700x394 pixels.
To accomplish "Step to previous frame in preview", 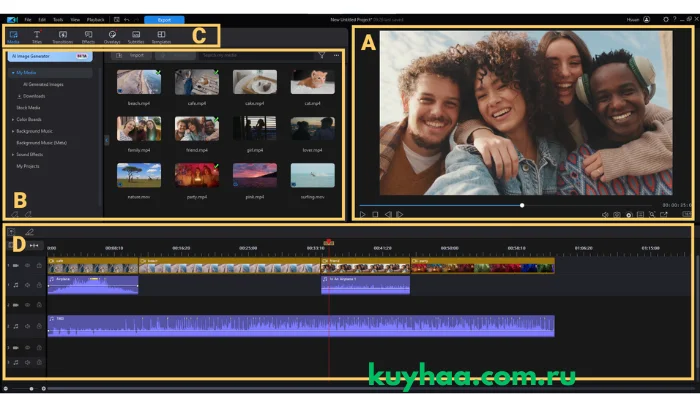I will point(388,215).
